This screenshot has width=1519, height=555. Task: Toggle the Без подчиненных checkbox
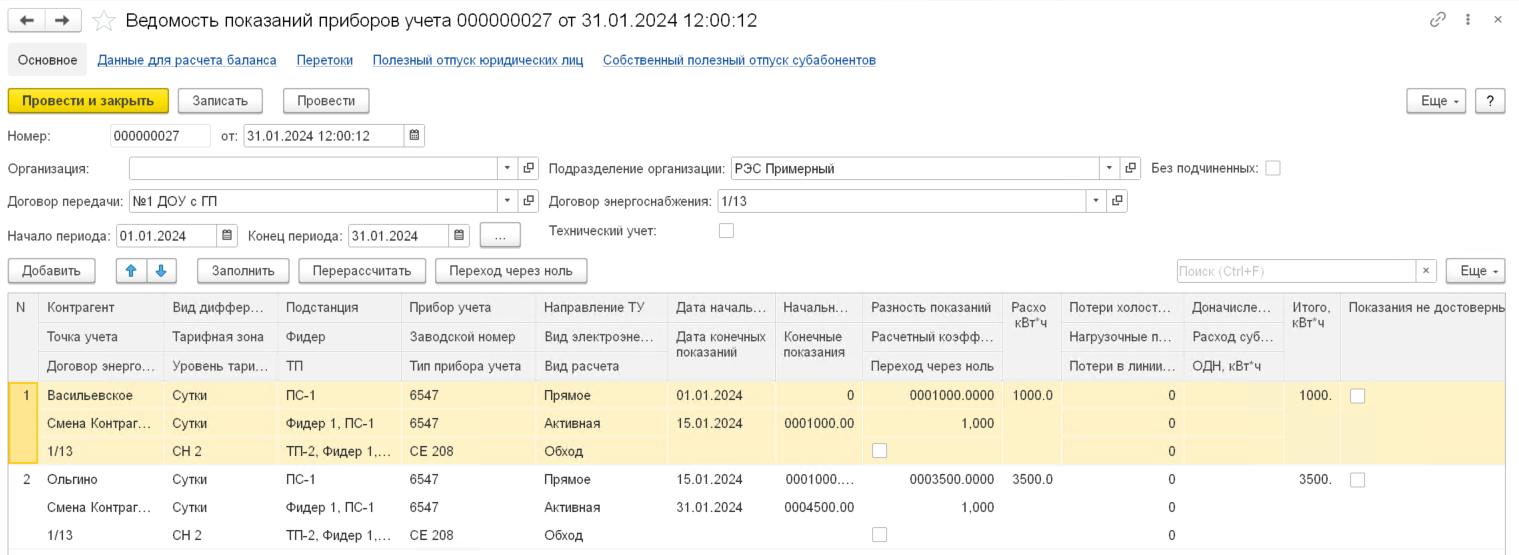[1272, 168]
